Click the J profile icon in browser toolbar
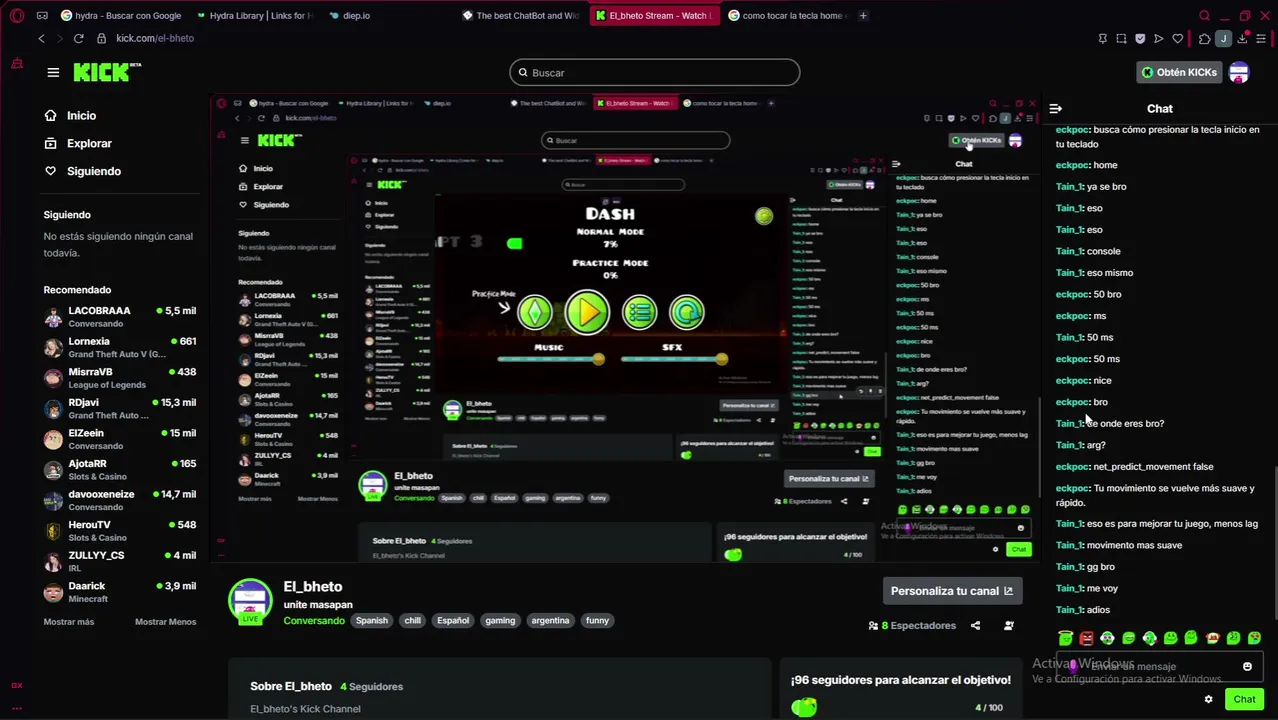This screenshot has height=720, width=1278. click(x=1223, y=38)
